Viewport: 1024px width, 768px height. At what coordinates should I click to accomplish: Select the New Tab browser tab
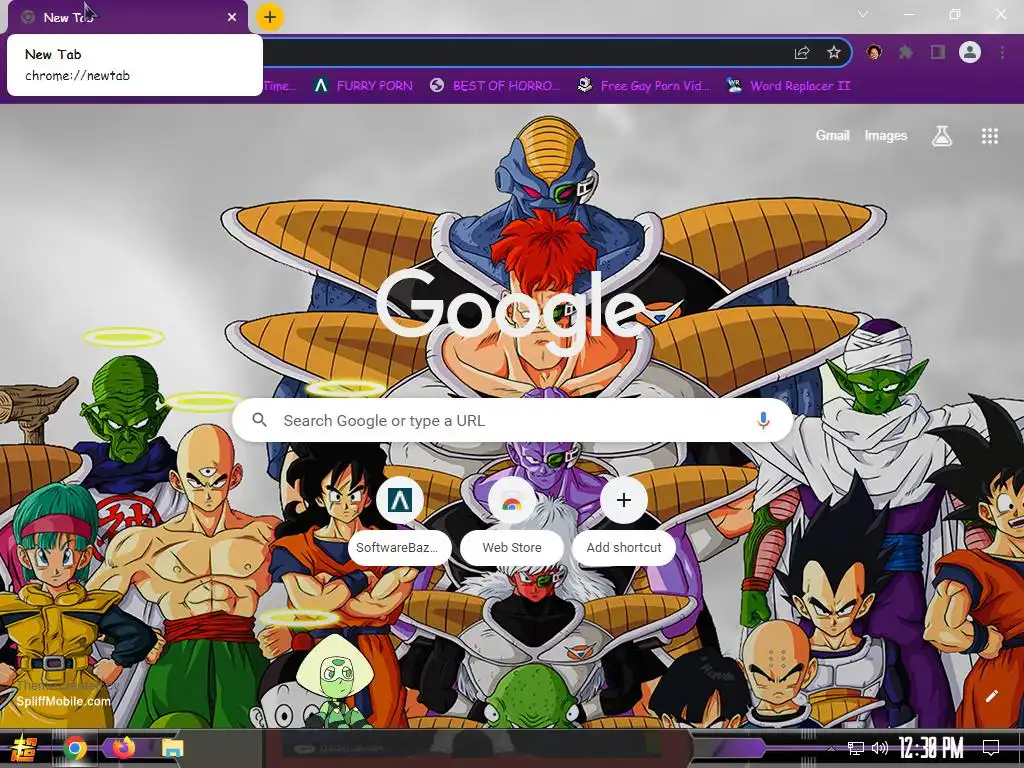pos(127,17)
